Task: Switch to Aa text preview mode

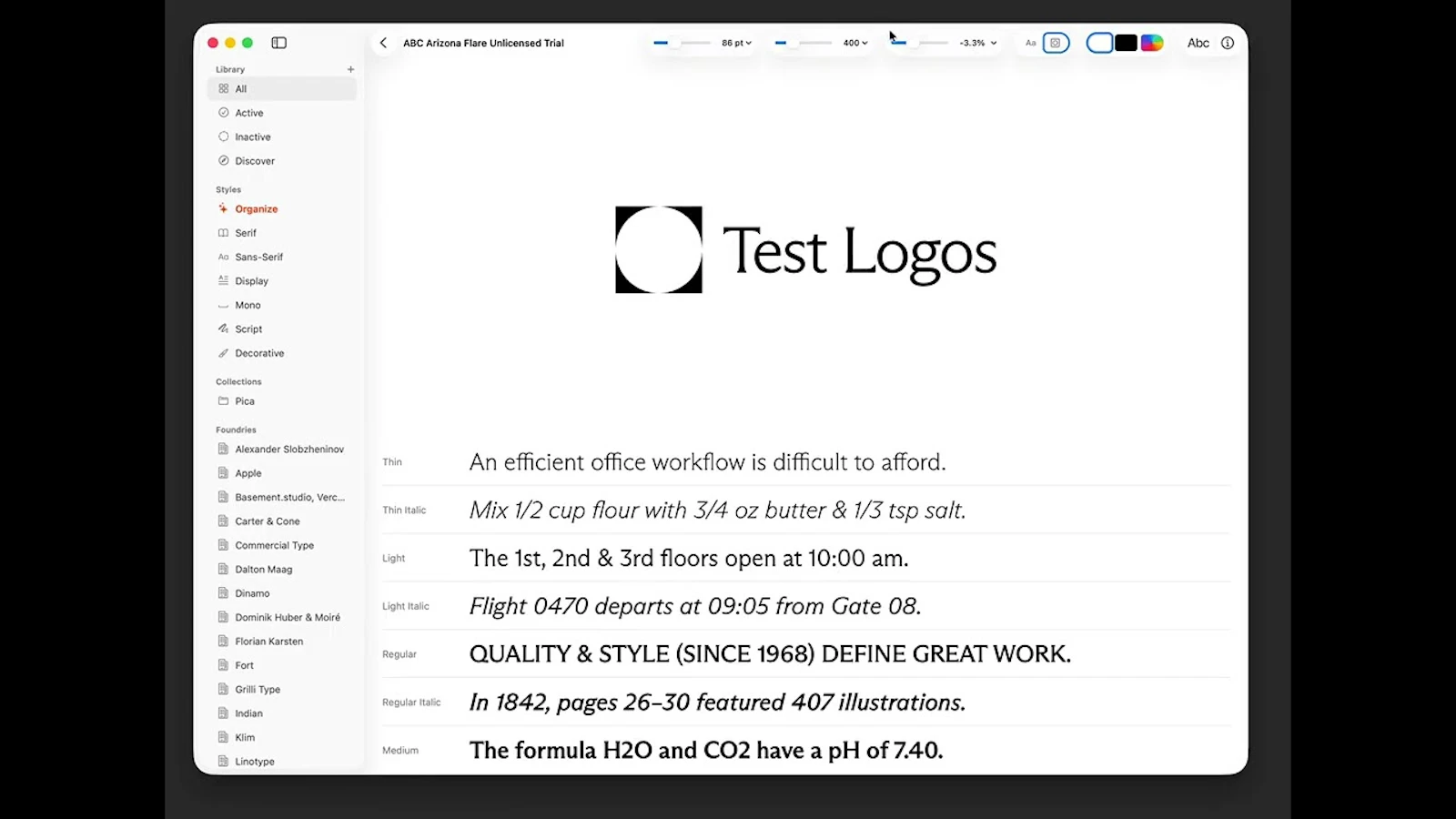Action: click(x=1030, y=43)
